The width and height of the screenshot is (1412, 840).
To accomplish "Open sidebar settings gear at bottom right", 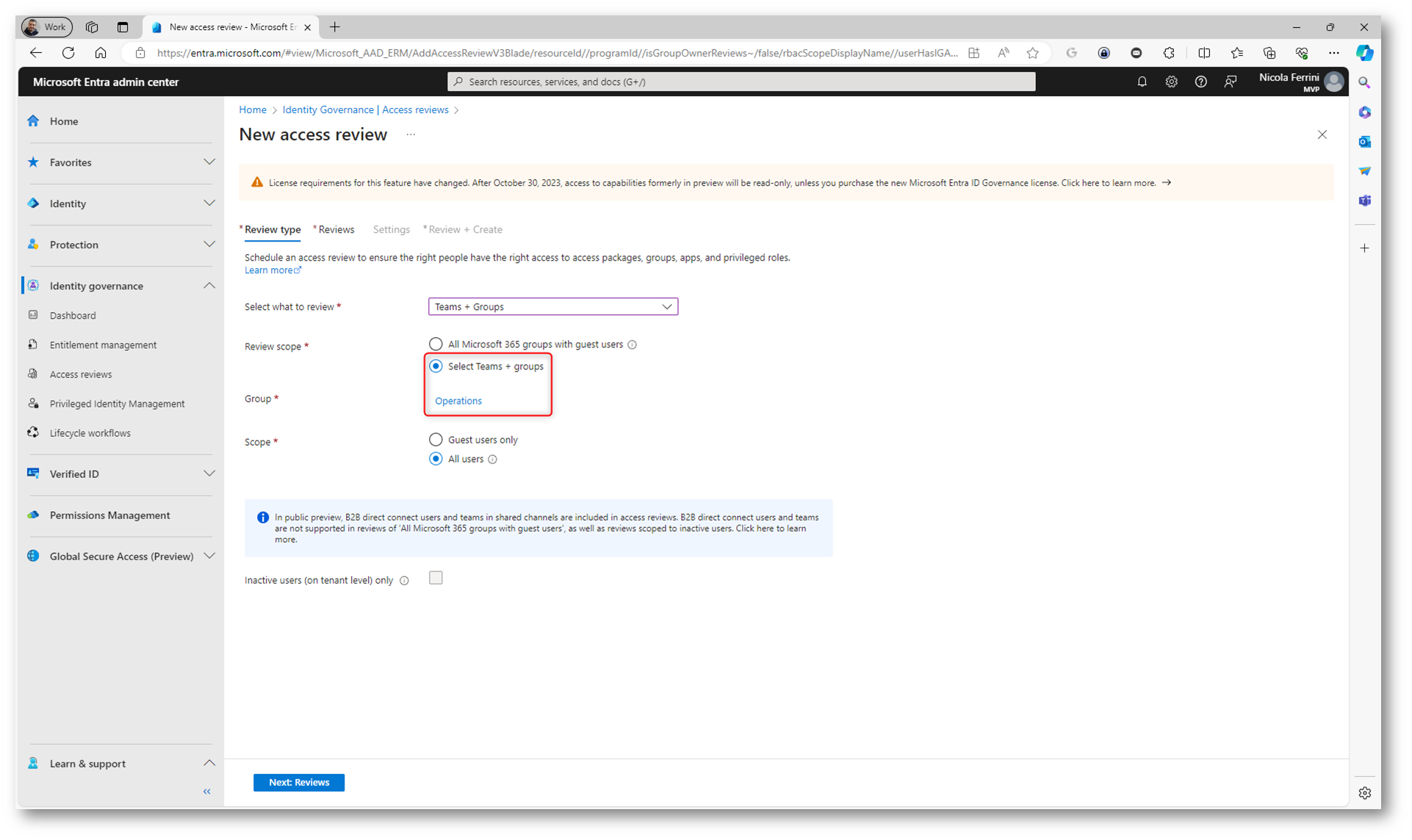I will 1364,793.
